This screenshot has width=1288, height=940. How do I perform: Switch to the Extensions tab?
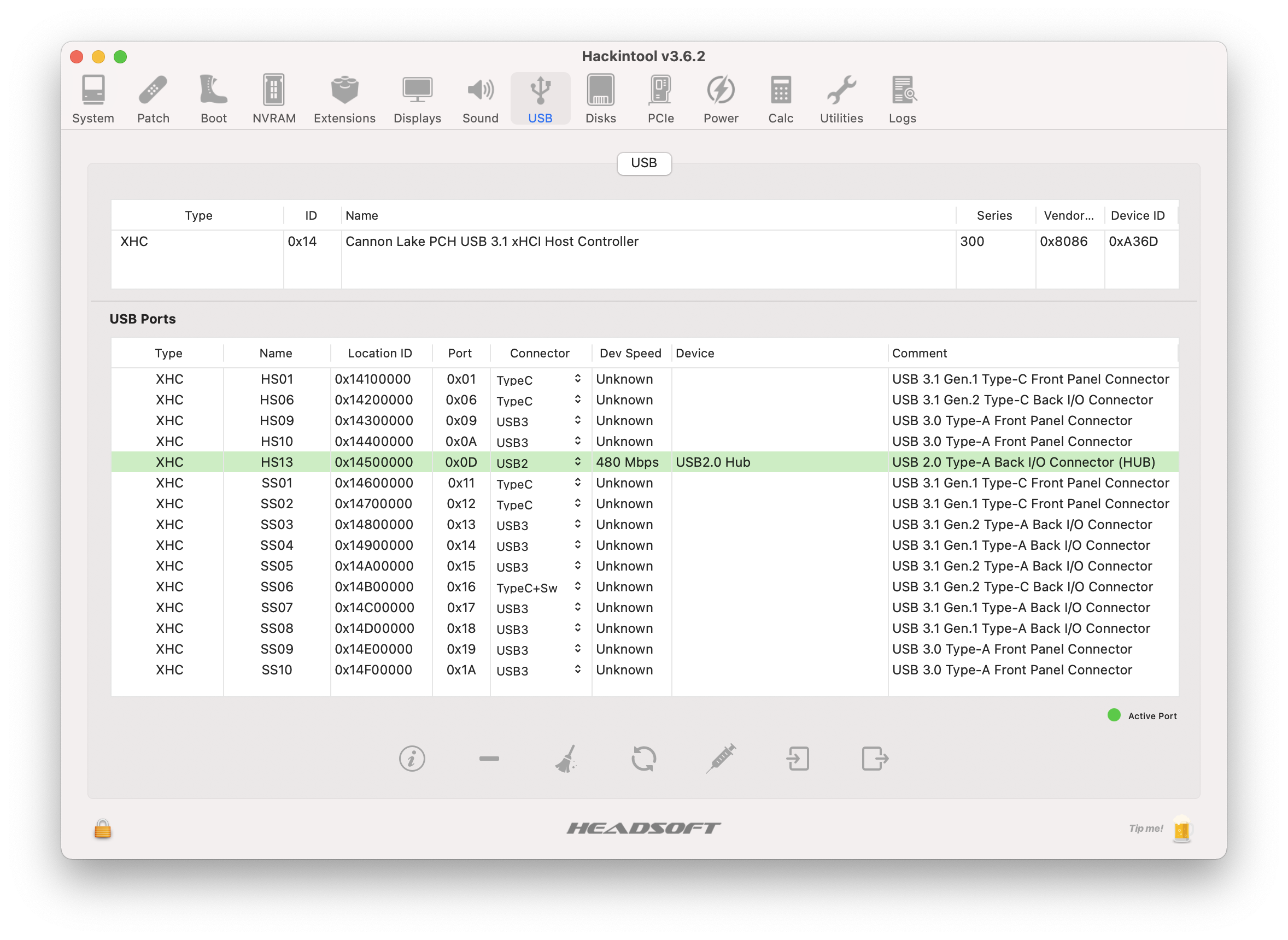344,99
